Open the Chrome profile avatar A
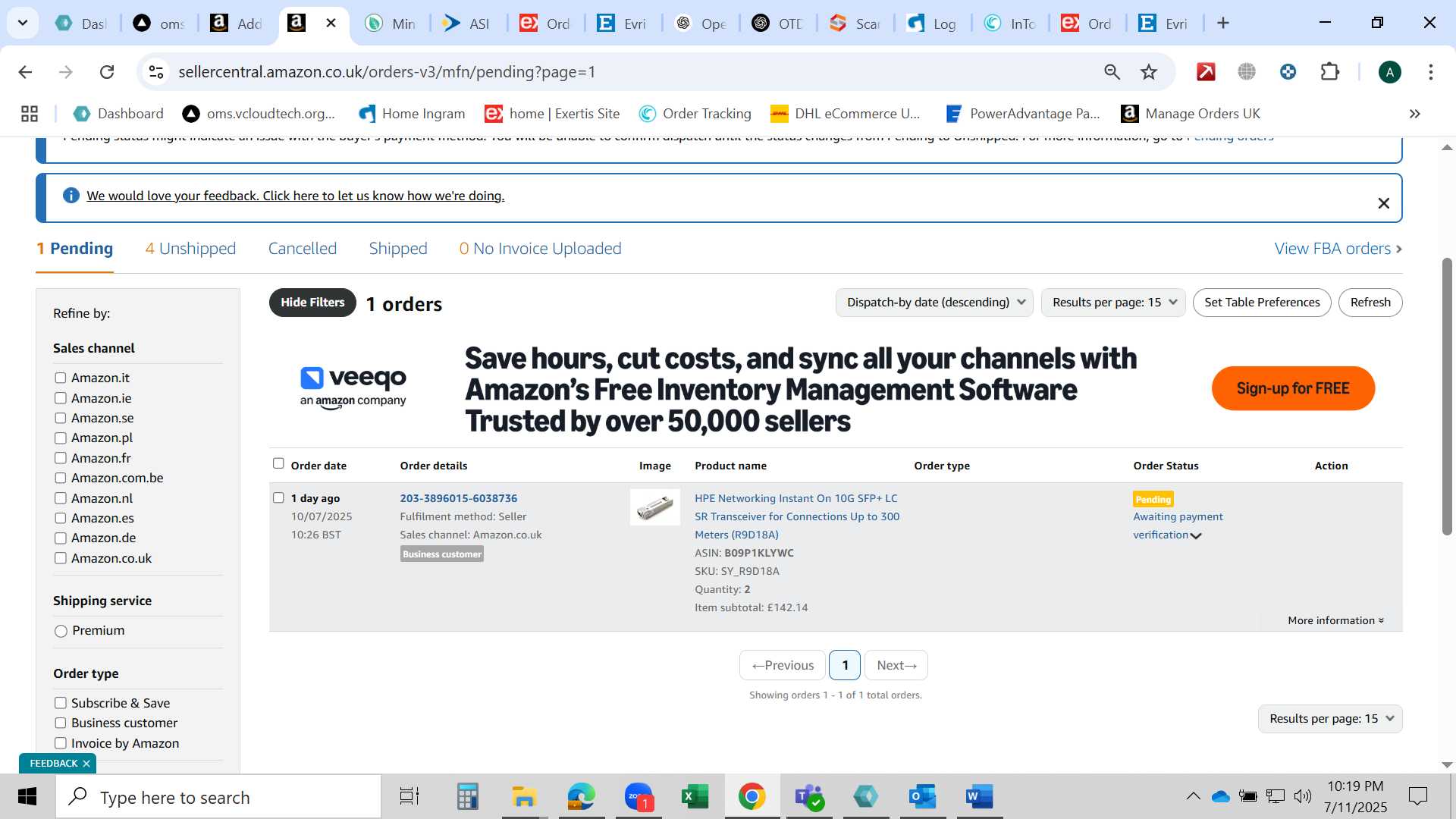Image resolution: width=1456 pixels, height=819 pixels. [1389, 72]
